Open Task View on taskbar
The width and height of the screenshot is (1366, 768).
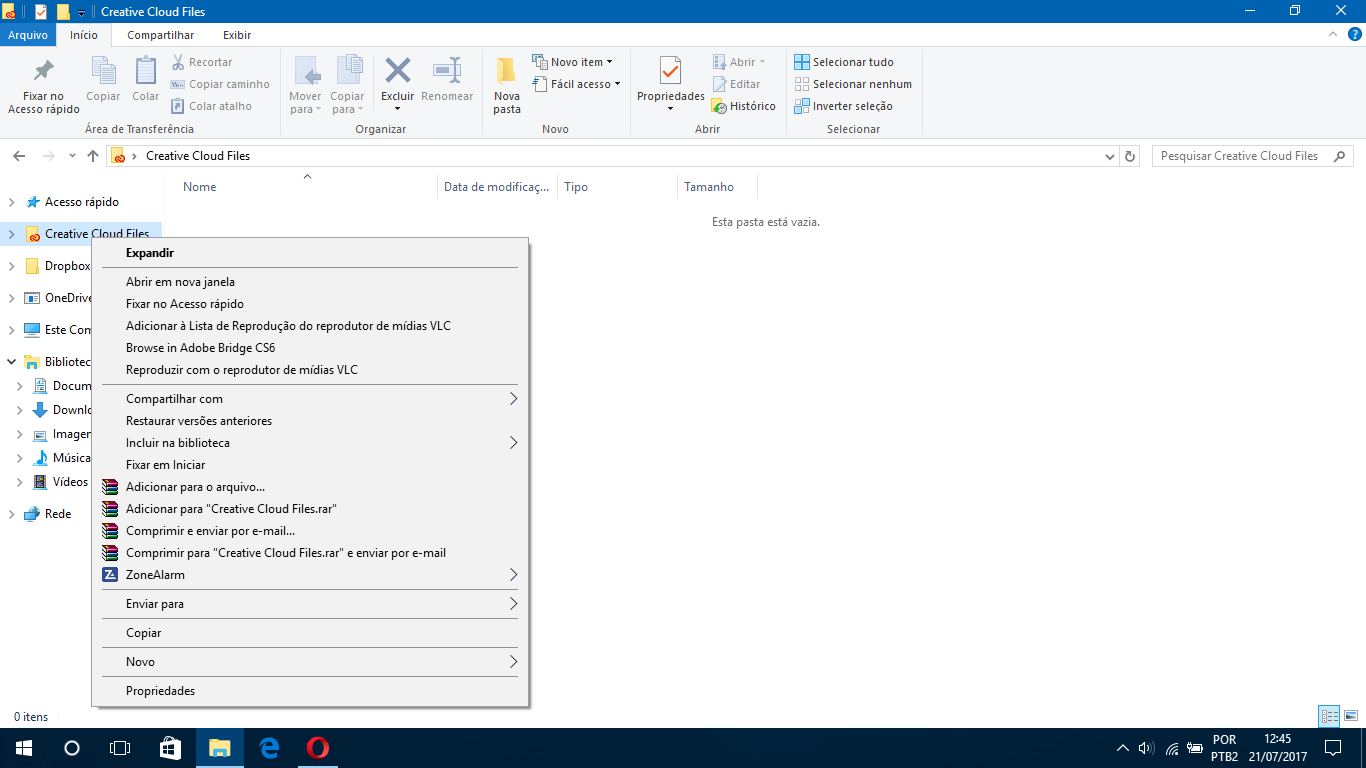[x=120, y=748]
